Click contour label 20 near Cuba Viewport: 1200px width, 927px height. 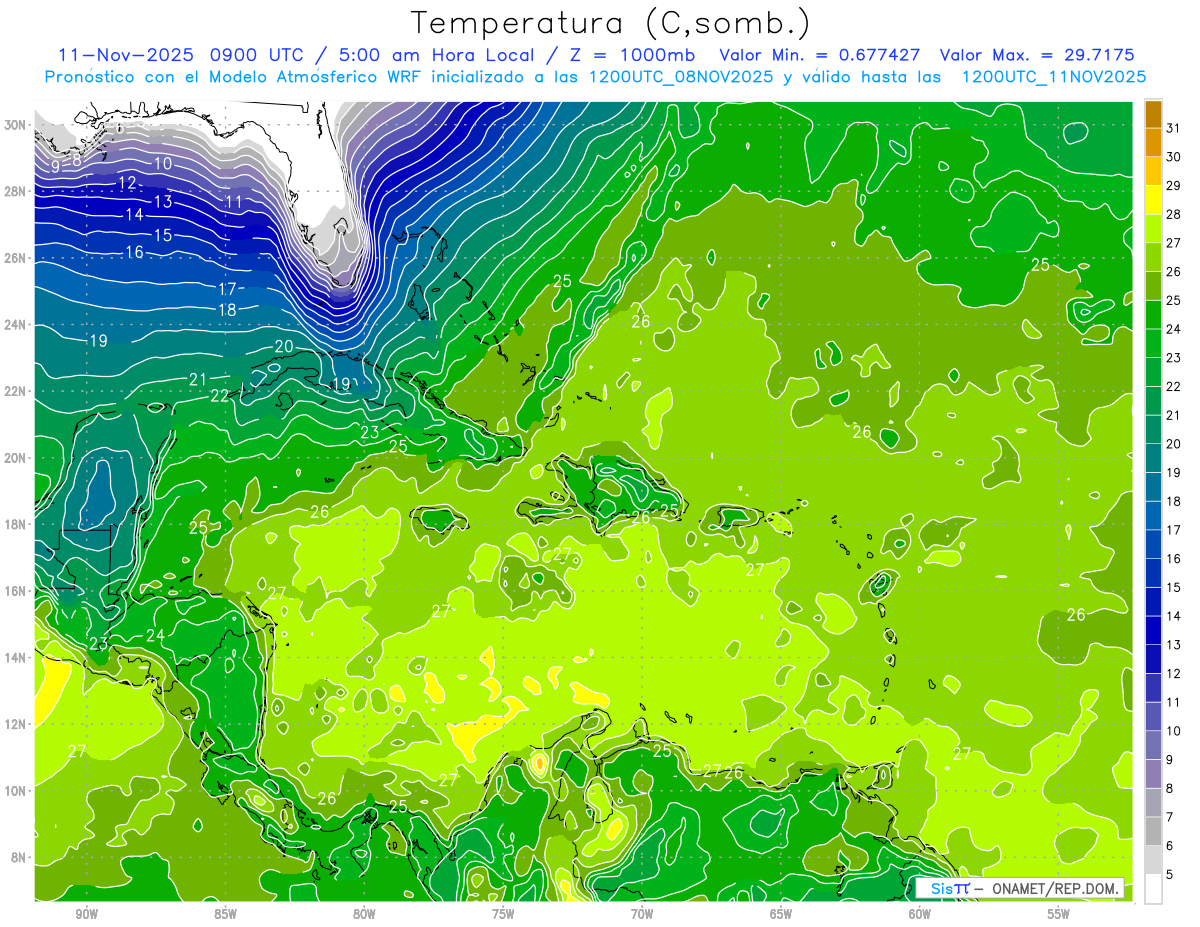pos(284,346)
